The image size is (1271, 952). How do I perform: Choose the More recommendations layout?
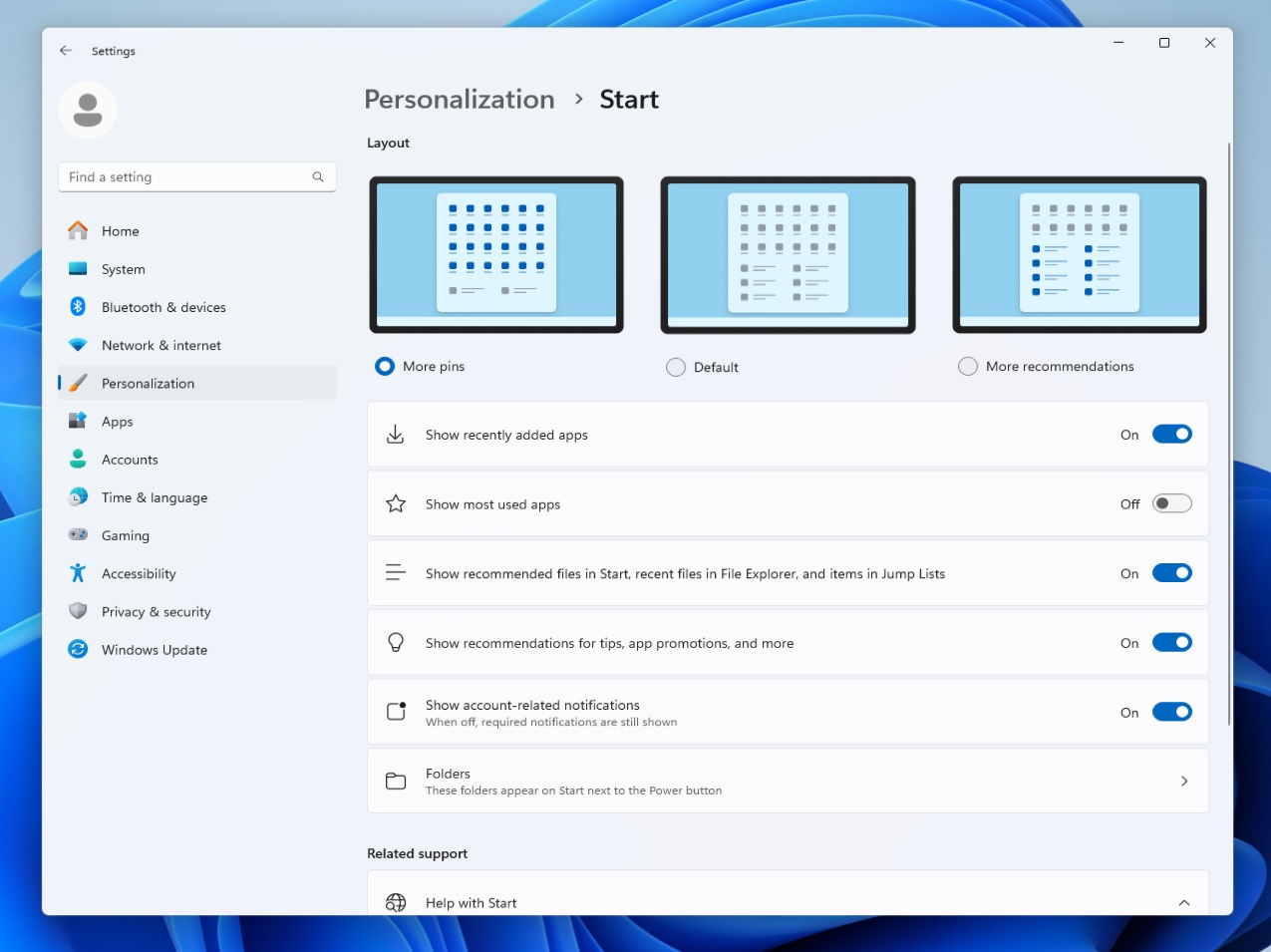pos(967,366)
